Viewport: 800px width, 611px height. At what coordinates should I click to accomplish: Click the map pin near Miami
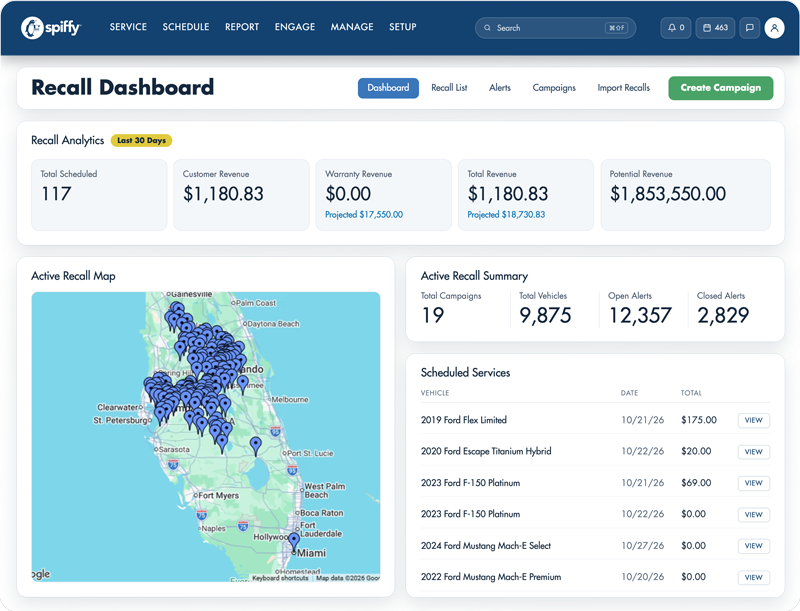(x=294, y=543)
